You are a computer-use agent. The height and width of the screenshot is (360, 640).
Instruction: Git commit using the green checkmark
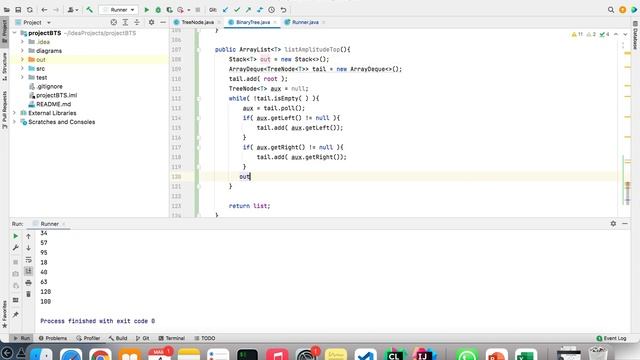pyautogui.click(x=237, y=10)
